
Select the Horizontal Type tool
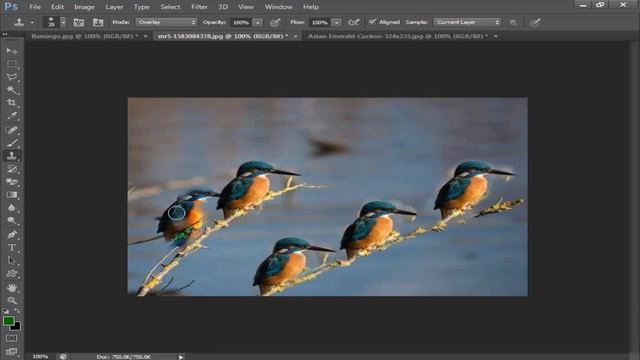pyautogui.click(x=12, y=248)
